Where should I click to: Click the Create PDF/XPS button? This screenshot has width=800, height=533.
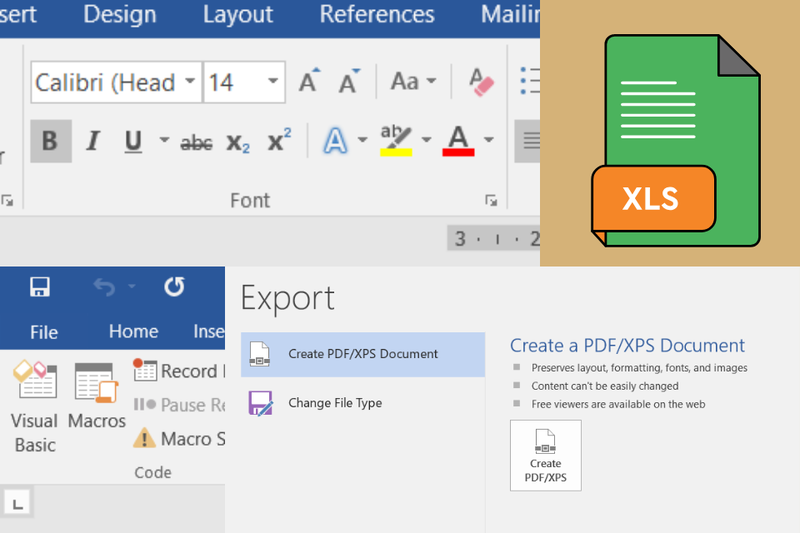click(545, 455)
